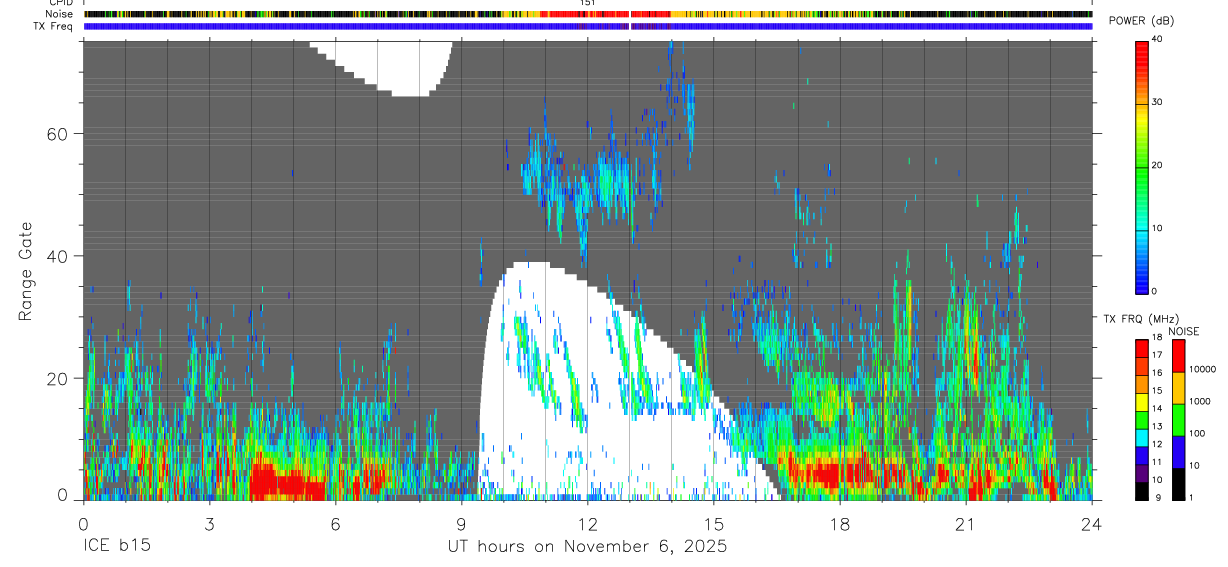Pick the yellow 14–15 MHz swatch in TX FRQ legend

1142,402
